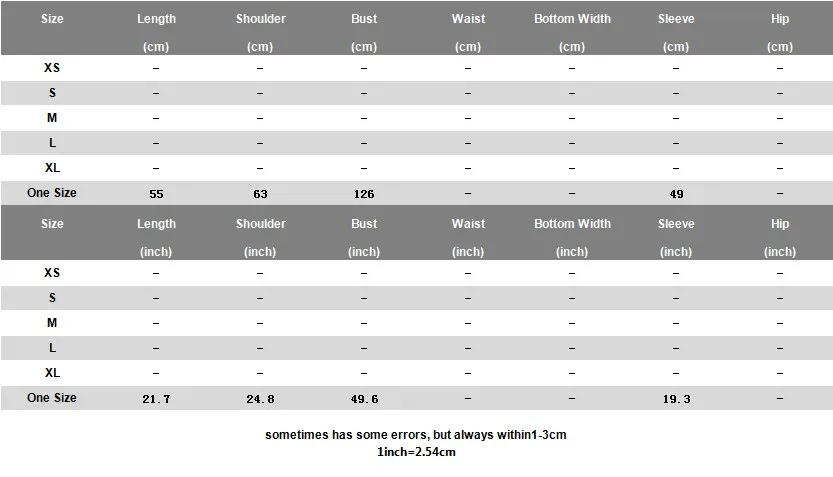Viewport: 833px width, 477px height.
Task: Click the 1inch=2.54cm conversion note
Action: [x=416, y=452]
